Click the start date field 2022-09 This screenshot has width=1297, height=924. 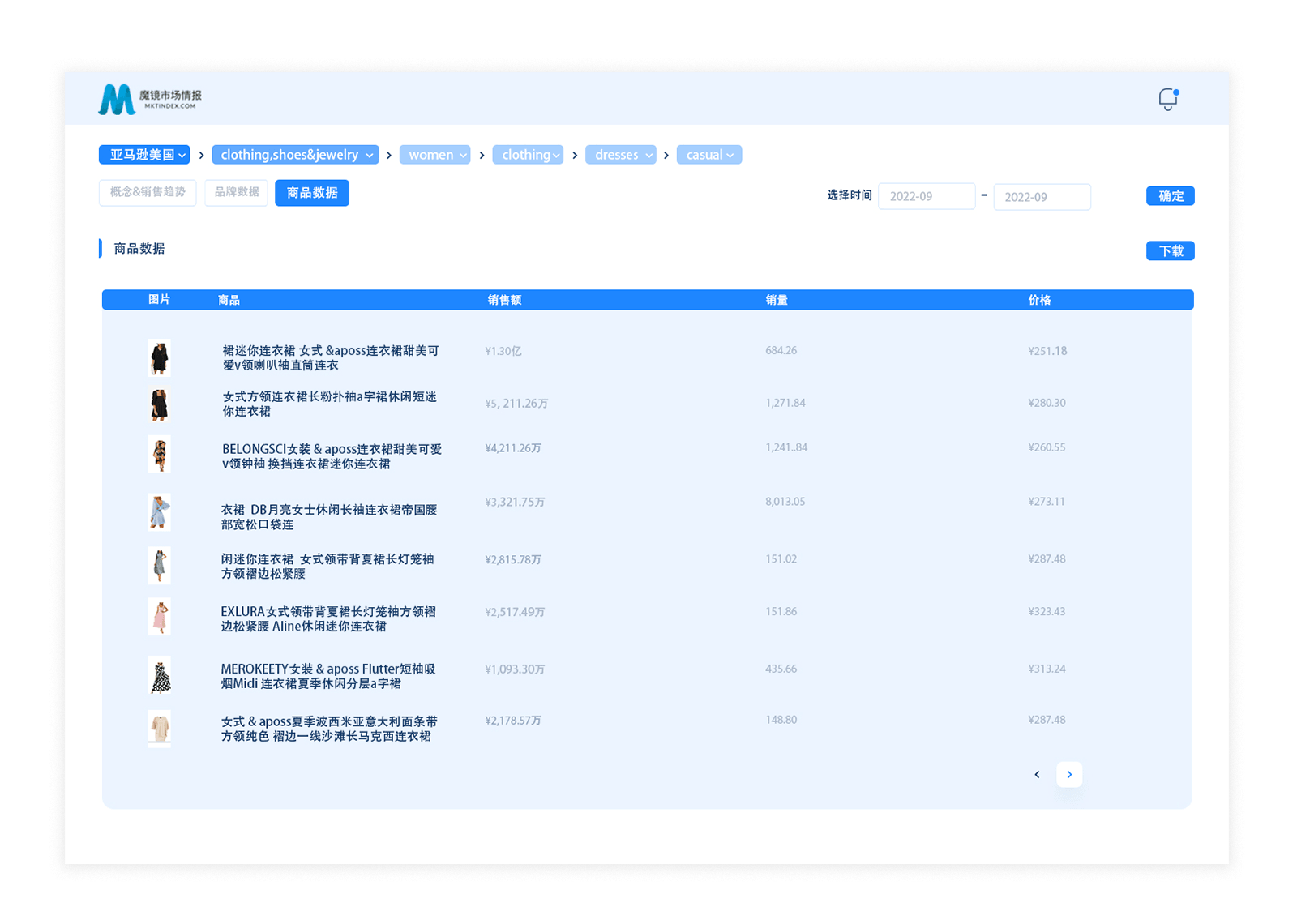point(926,196)
